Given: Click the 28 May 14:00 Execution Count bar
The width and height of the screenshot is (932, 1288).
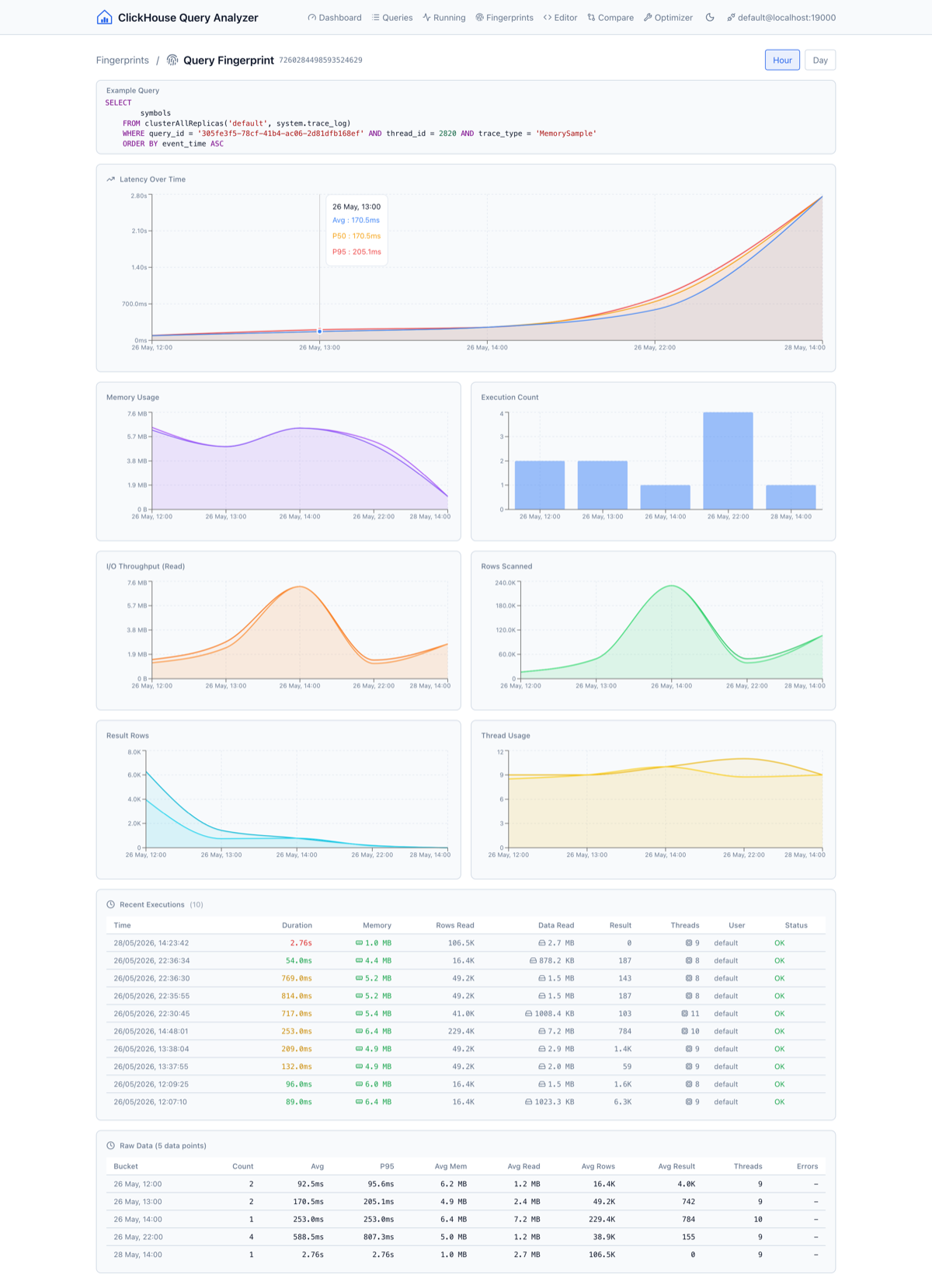Looking at the screenshot, I should (791, 497).
